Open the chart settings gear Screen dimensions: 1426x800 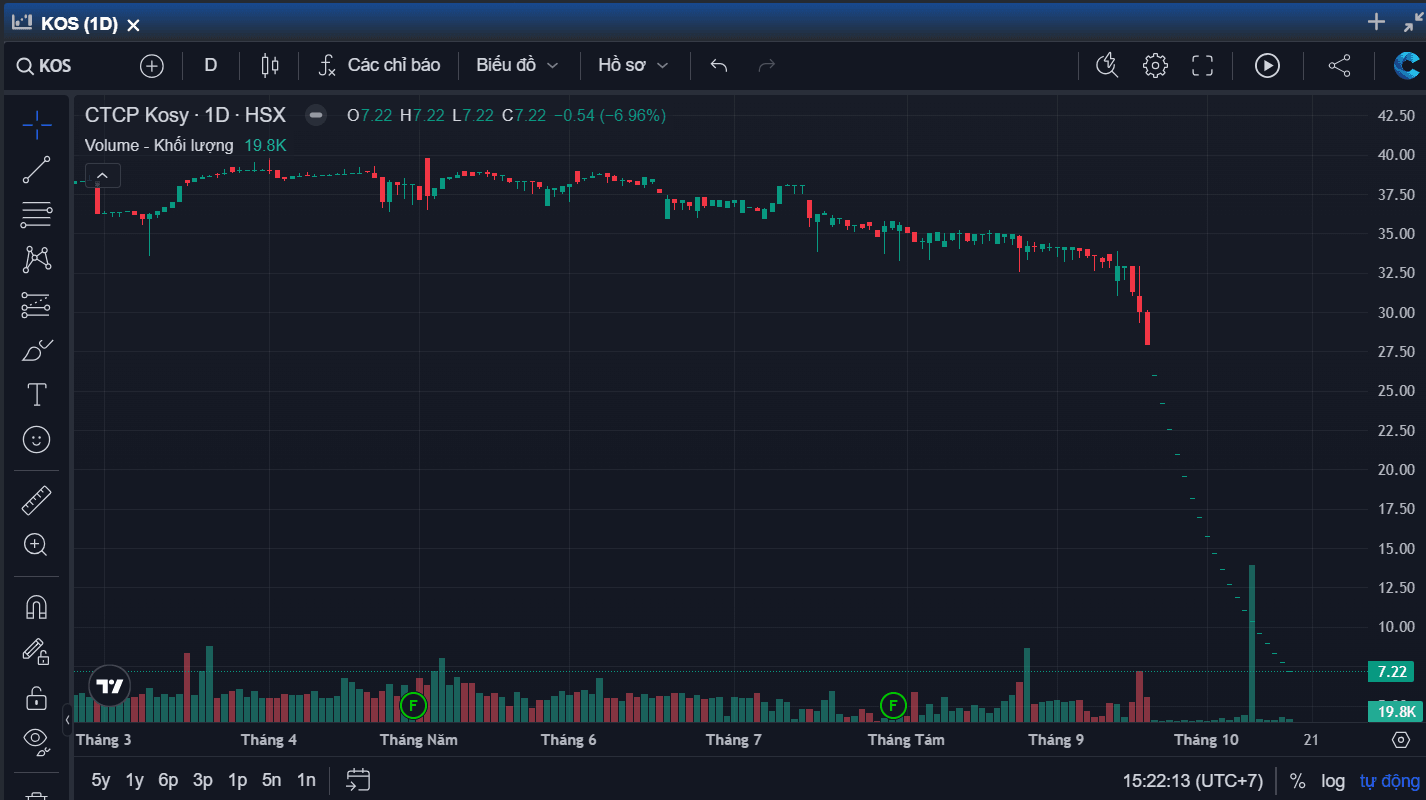pyautogui.click(x=1155, y=66)
